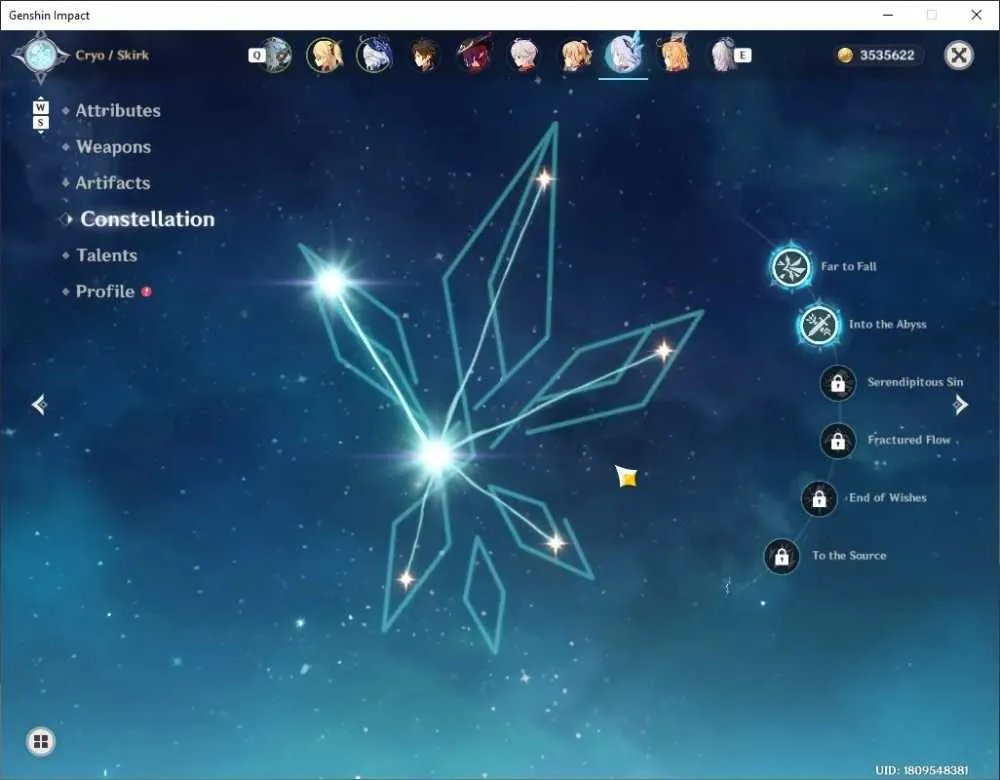The width and height of the screenshot is (1000, 780).
Task: Select the Constellation menu item
Action: click(147, 219)
